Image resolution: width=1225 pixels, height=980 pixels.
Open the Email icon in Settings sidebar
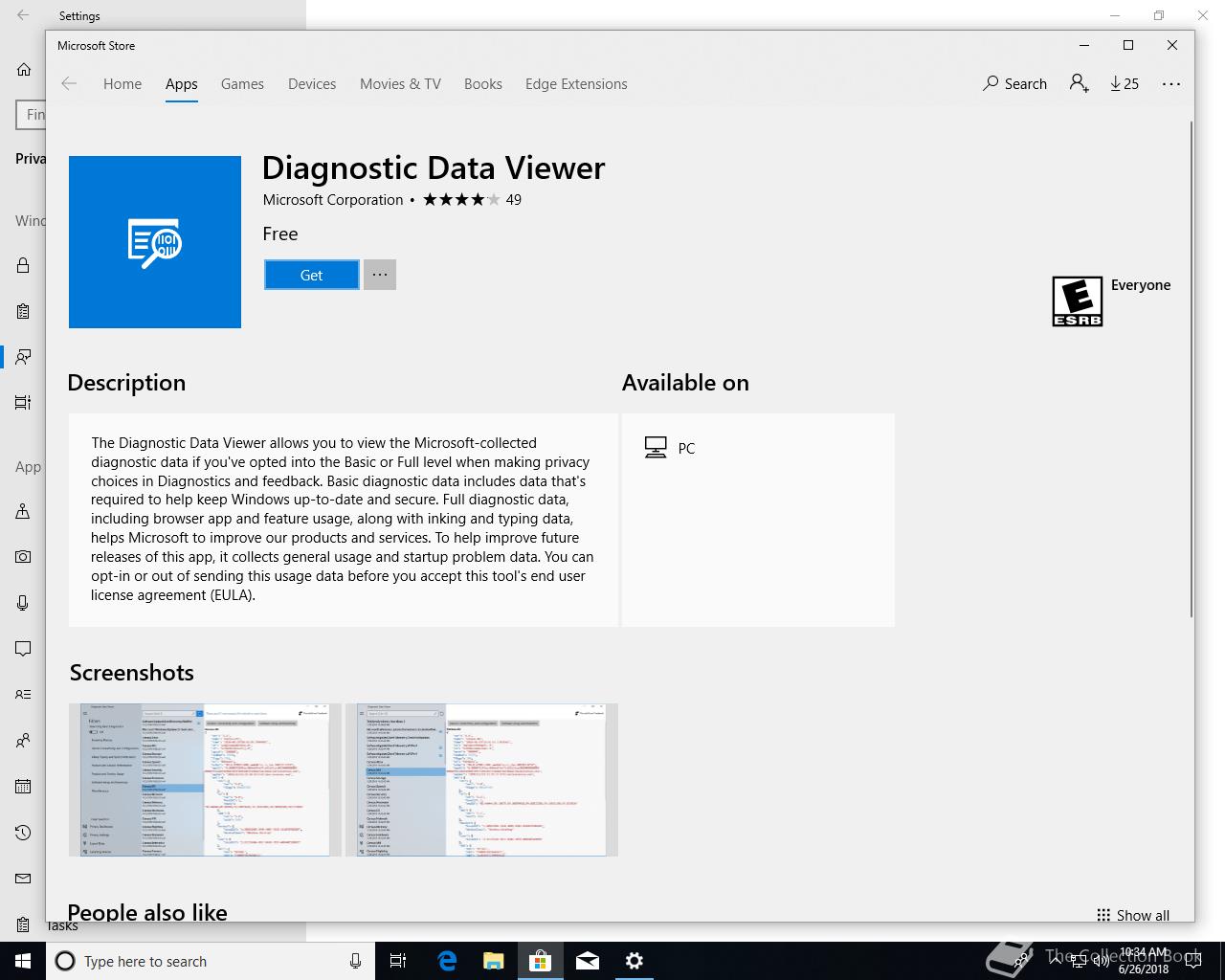point(23,879)
